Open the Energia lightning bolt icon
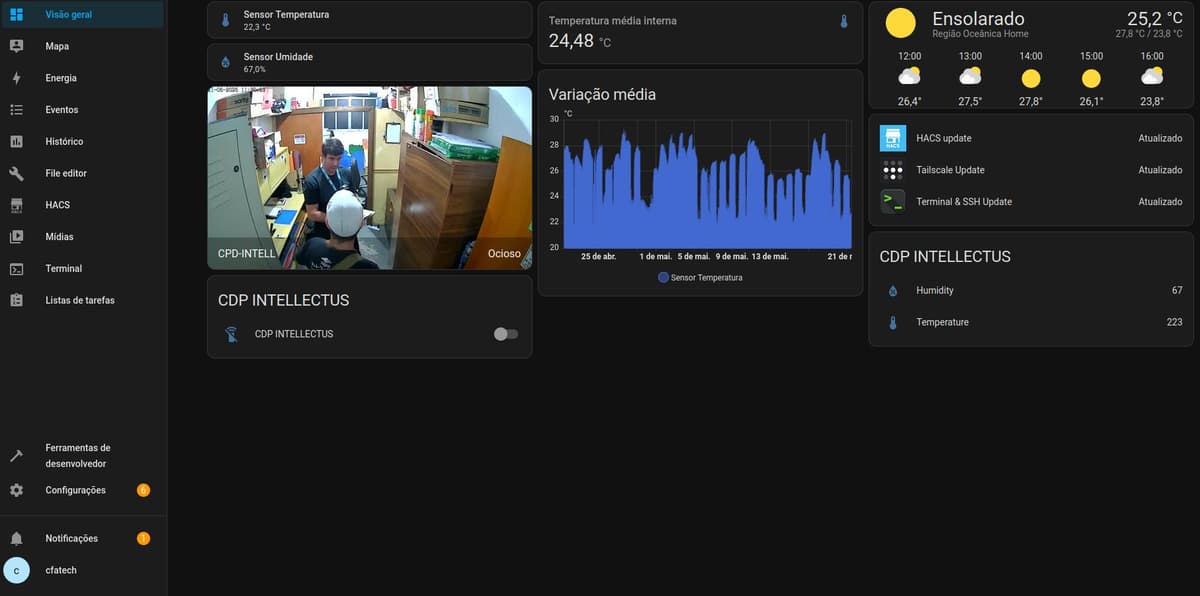This screenshot has height=596, width=1200. tap(16, 78)
